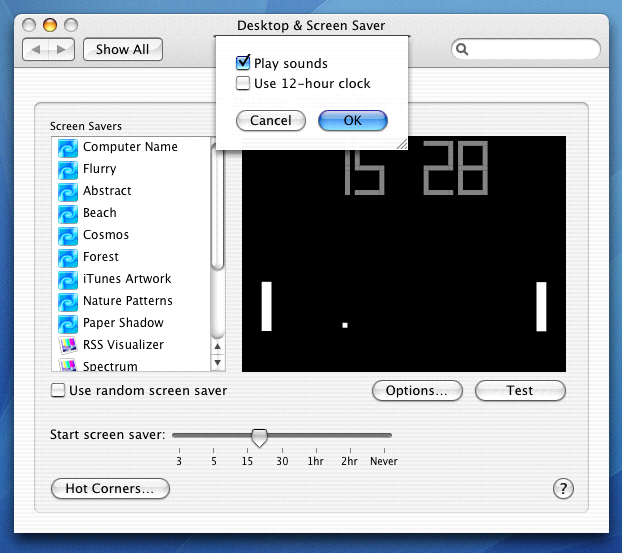Click the magnifying glass search icon

point(462,50)
